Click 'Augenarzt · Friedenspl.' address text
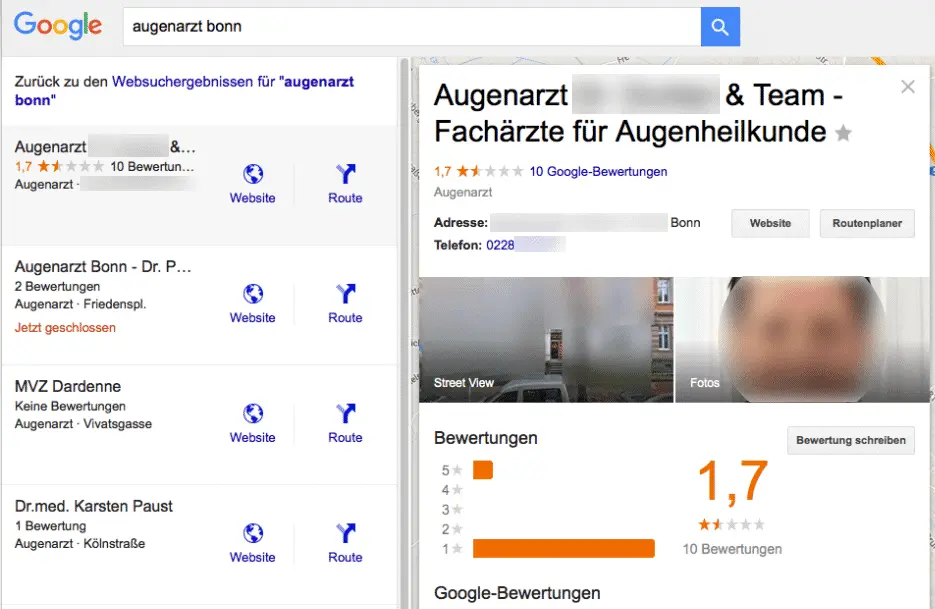This screenshot has height=609, width=935. pyautogui.click(x=81, y=304)
